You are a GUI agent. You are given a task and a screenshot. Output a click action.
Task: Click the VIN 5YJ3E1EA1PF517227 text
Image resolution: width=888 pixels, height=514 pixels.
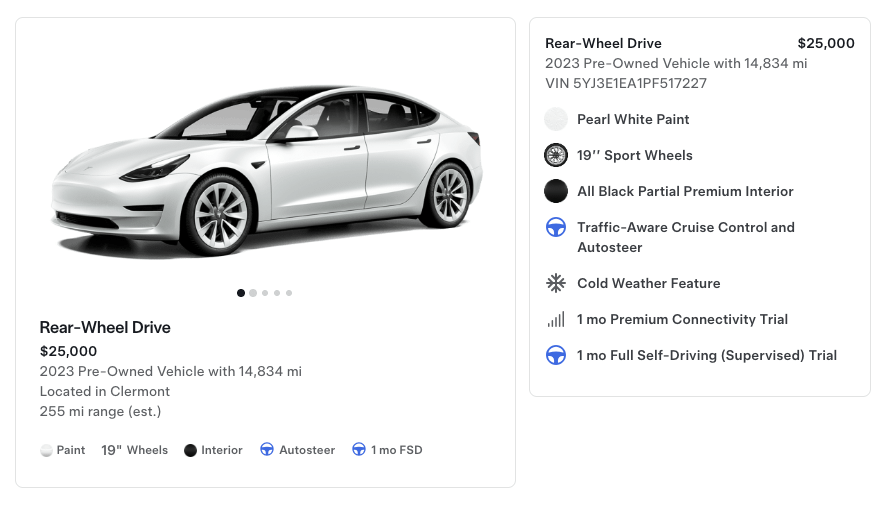tap(626, 83)
